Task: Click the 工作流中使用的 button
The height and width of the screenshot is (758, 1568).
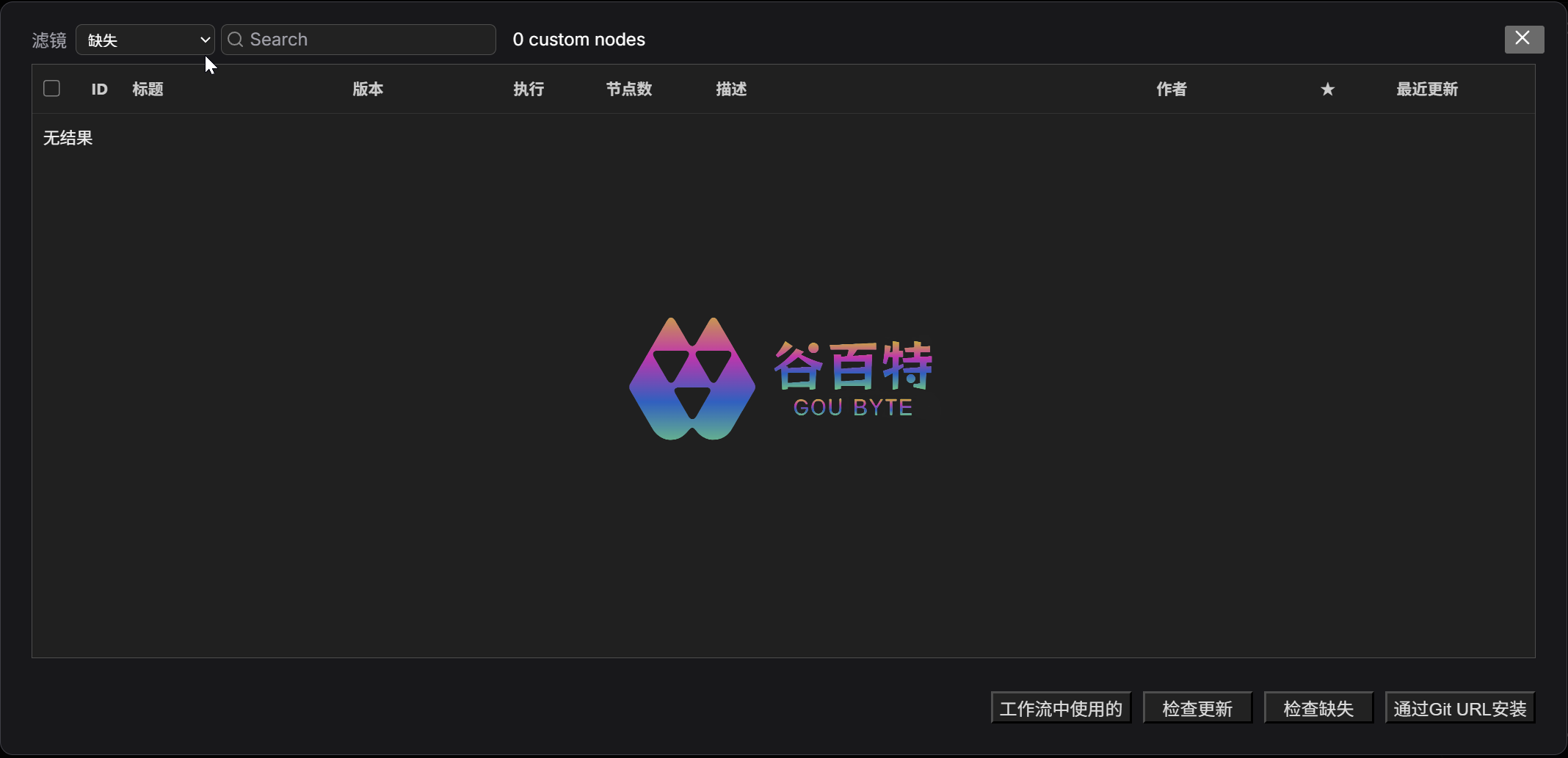Action: point(1061,708)
